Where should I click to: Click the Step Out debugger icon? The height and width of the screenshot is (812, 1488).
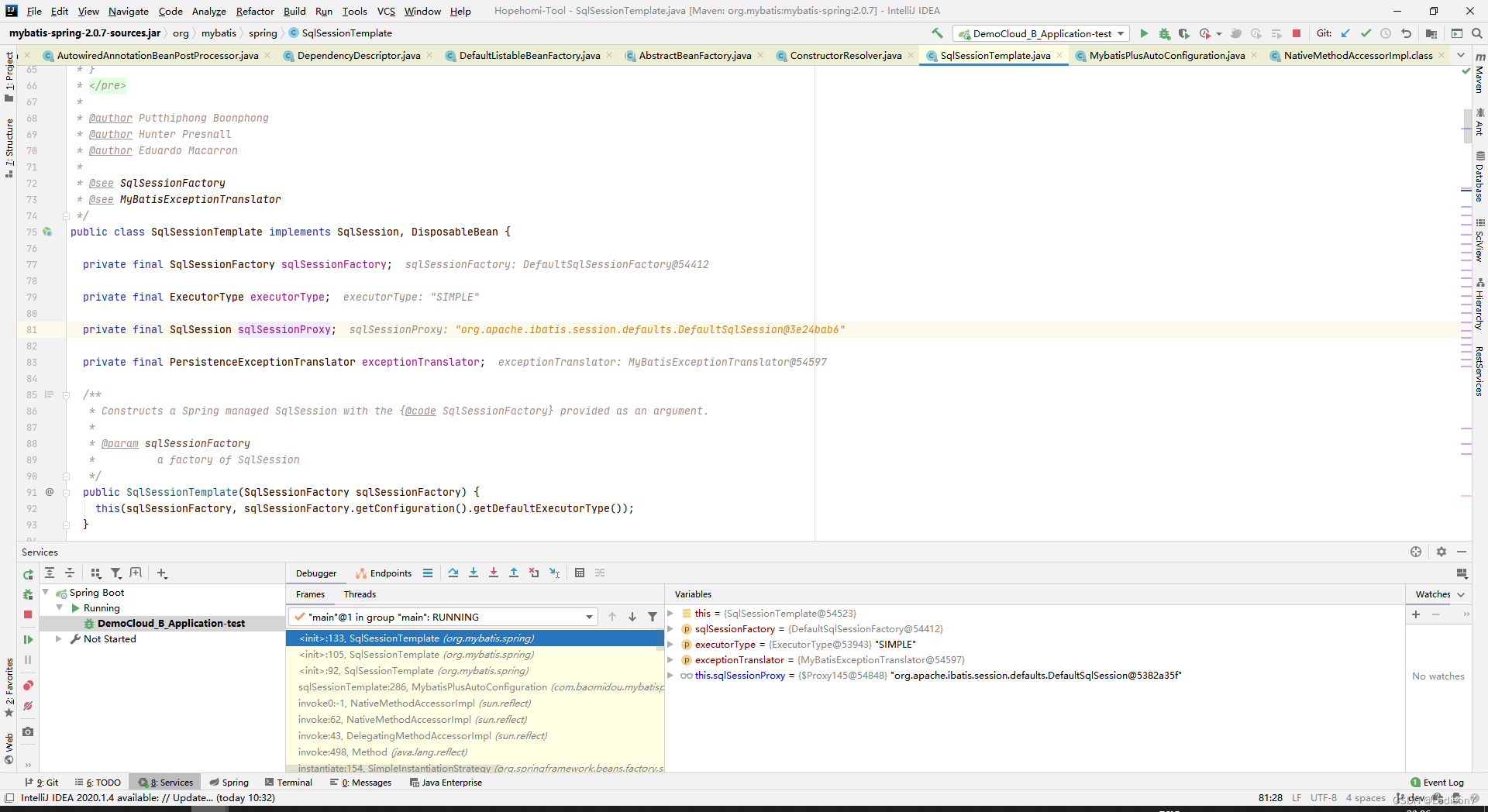point(514,573)
